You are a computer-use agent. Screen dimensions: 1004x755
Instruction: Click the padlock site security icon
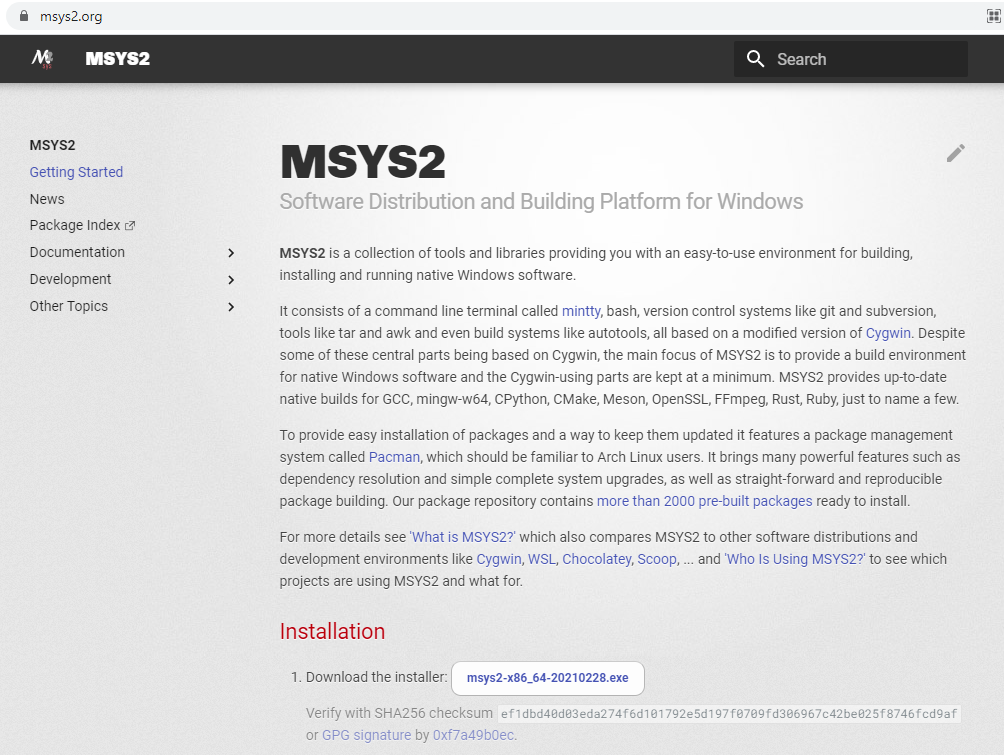[24, 16]
